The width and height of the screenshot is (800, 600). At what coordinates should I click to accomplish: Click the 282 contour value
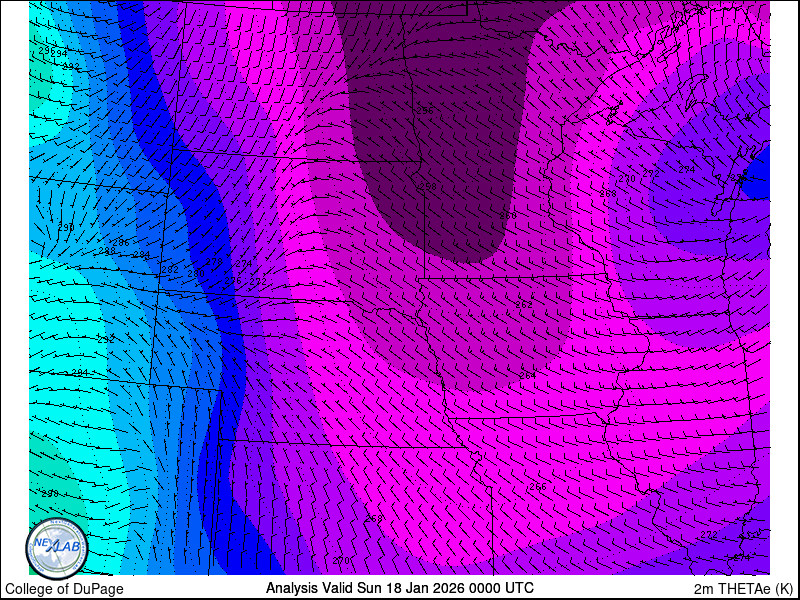click(170, 270)
